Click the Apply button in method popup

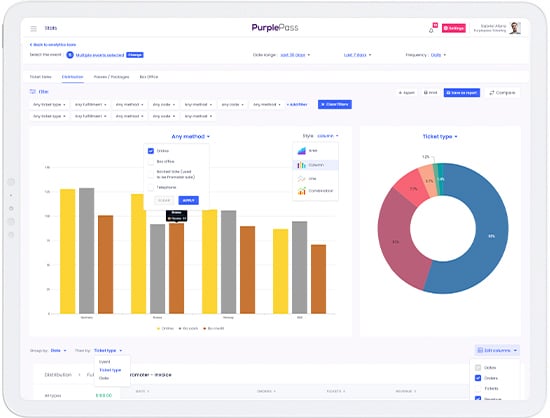pyautogui.click(x=188, y=200)
